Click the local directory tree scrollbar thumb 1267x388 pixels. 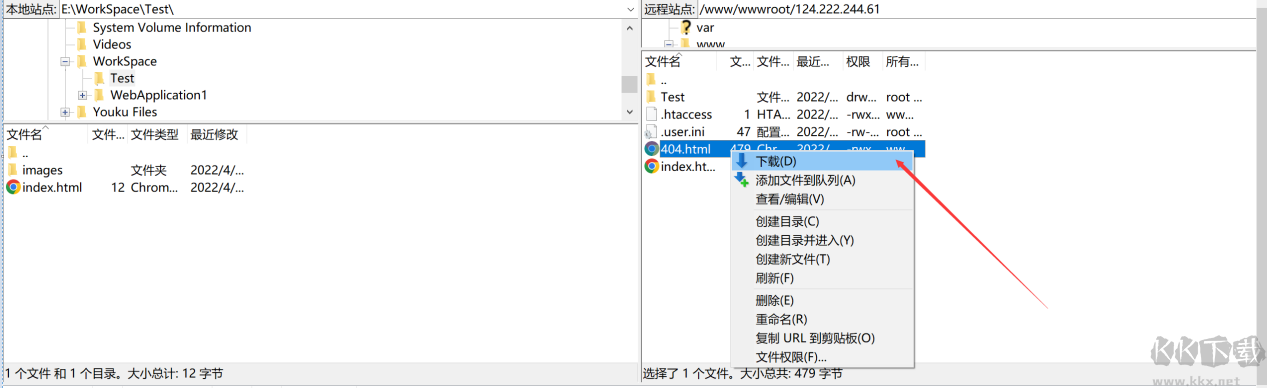click(629, 84)
